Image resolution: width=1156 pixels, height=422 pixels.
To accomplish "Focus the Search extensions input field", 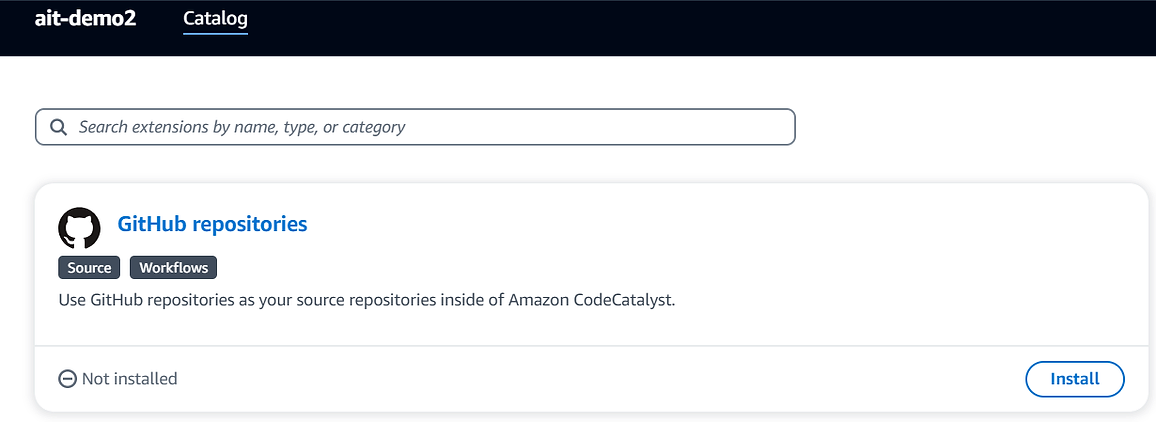I will 415,127.
